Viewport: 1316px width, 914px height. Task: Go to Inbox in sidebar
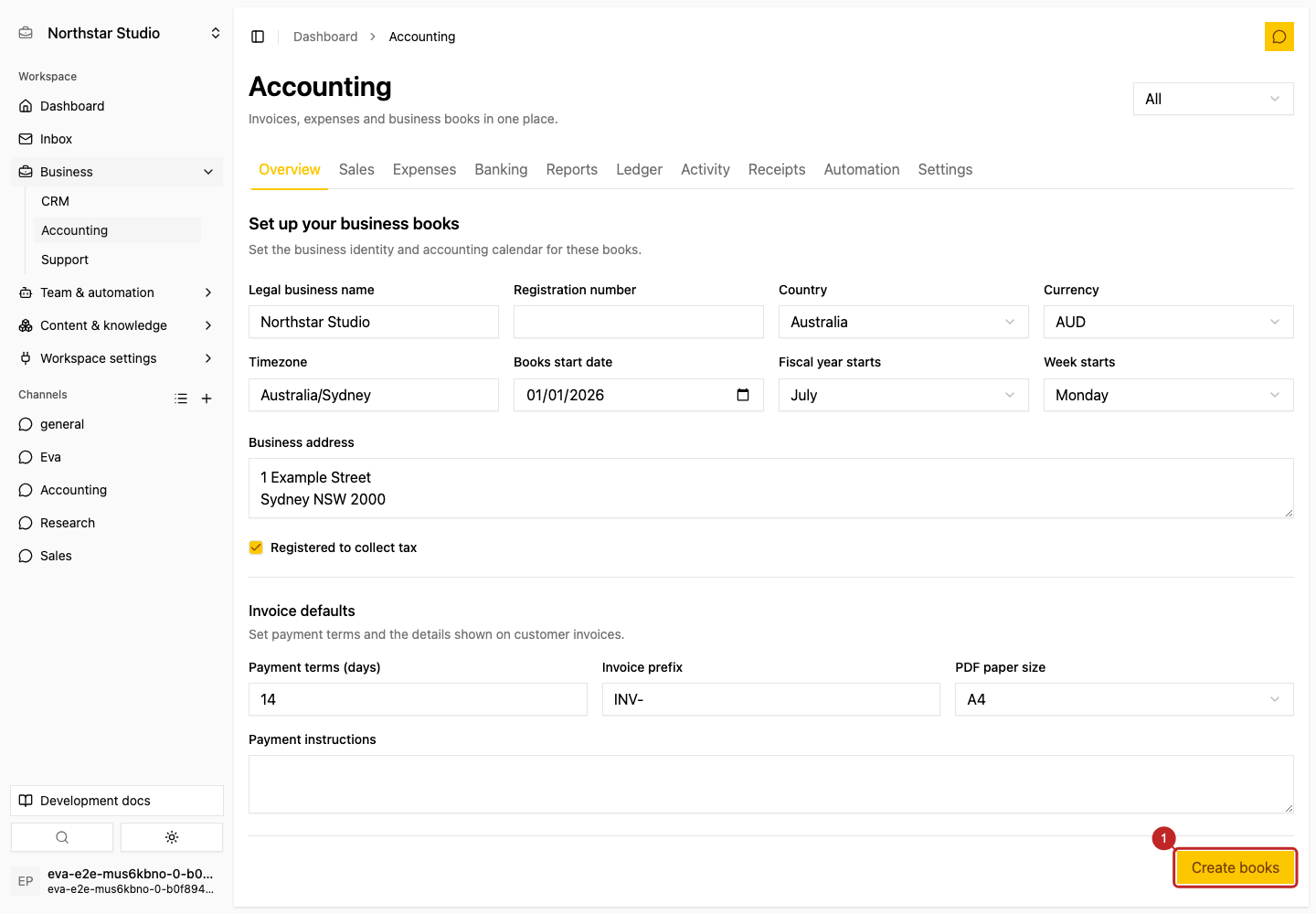pyautogui.click(x=117, y=139)
